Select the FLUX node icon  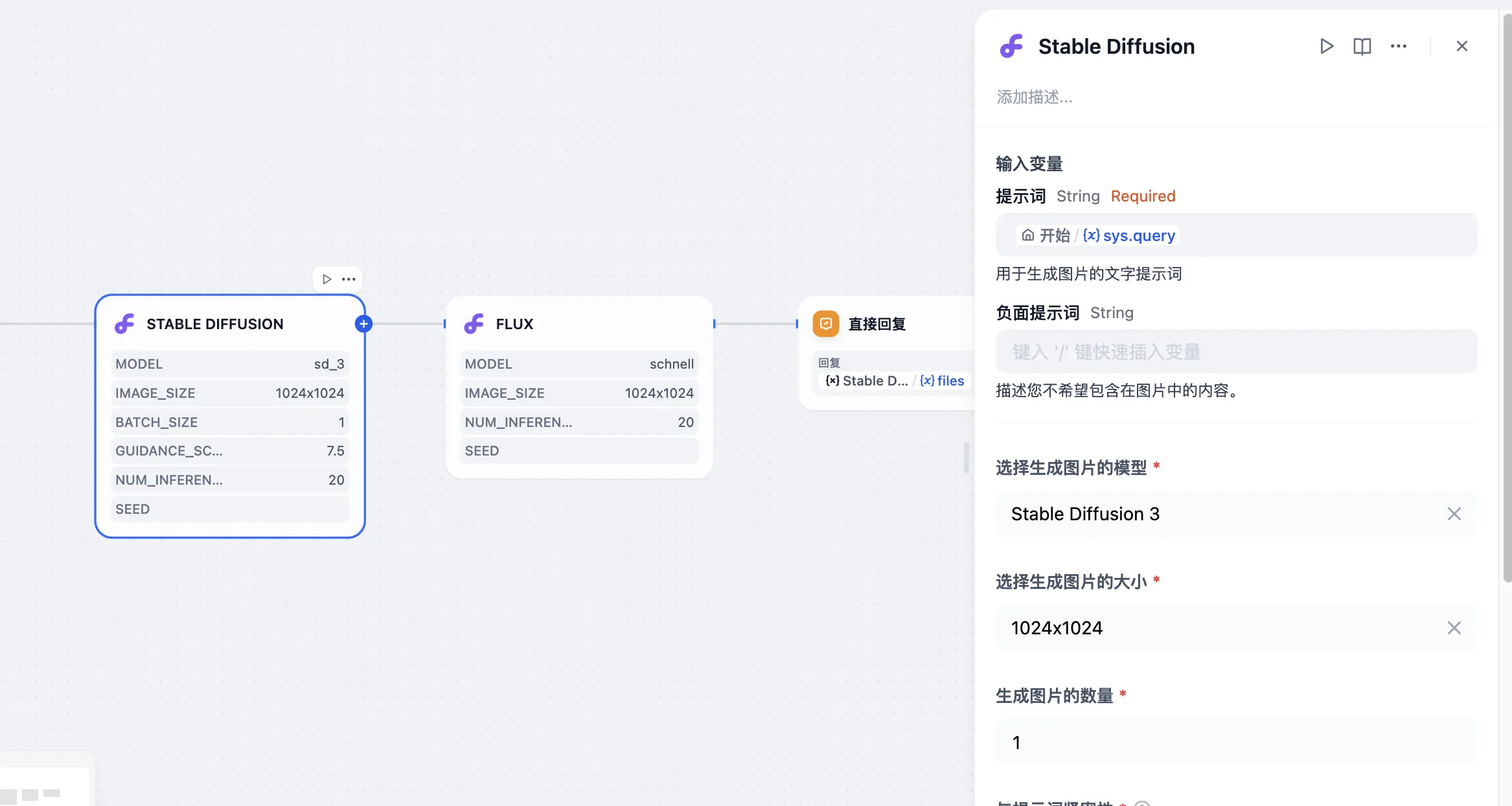coord(474,324)
